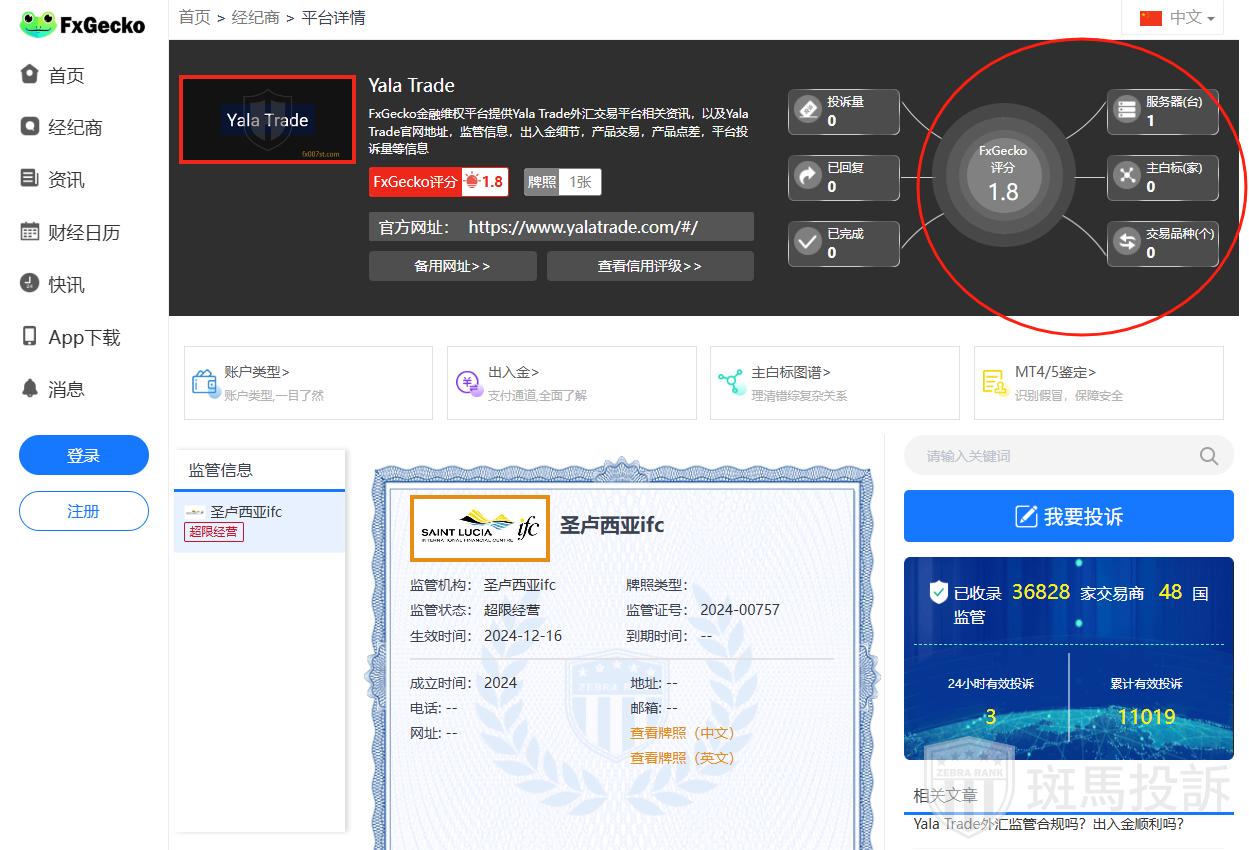Open App下载 phone icon in sidebar

[x=30, y=337]
